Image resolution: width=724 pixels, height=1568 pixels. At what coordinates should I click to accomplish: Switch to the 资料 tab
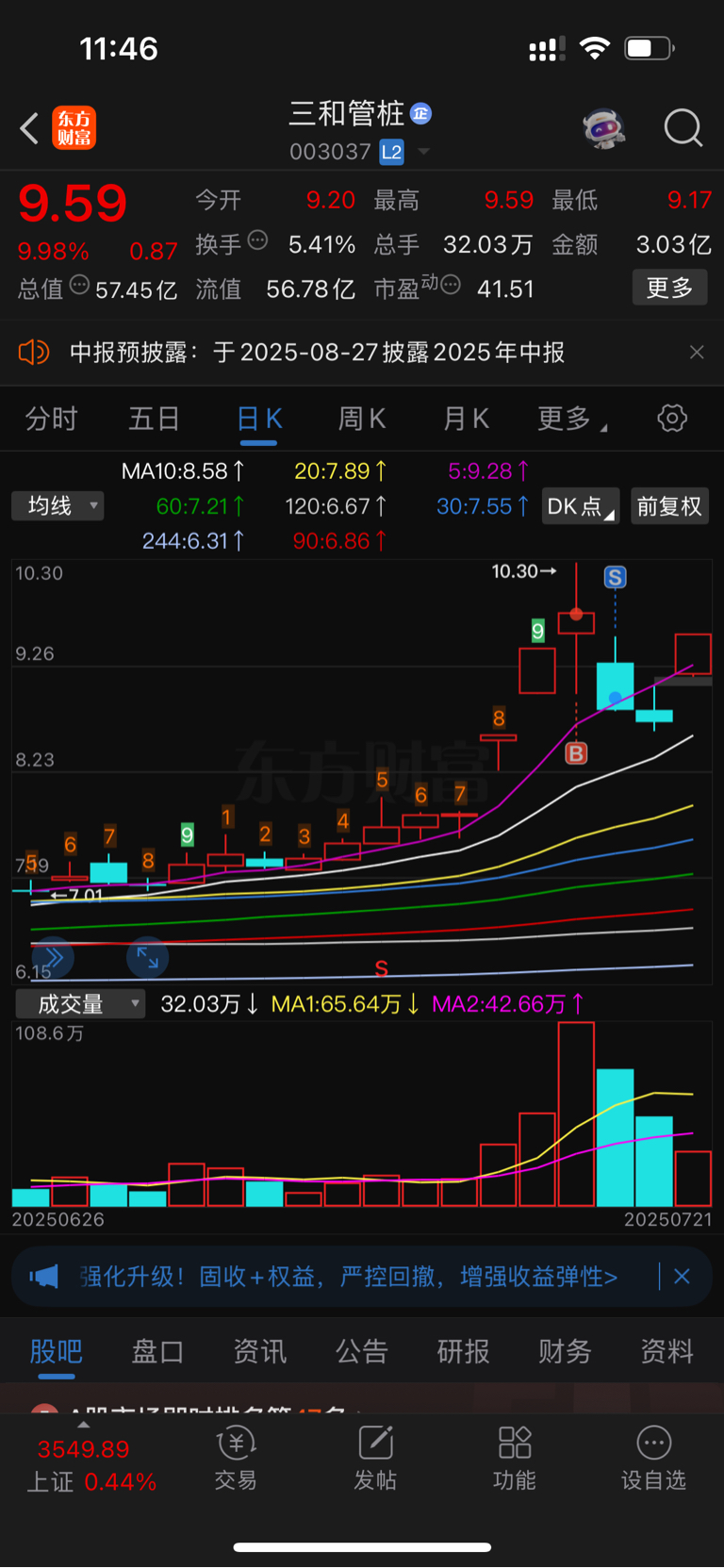point(666,1351)
